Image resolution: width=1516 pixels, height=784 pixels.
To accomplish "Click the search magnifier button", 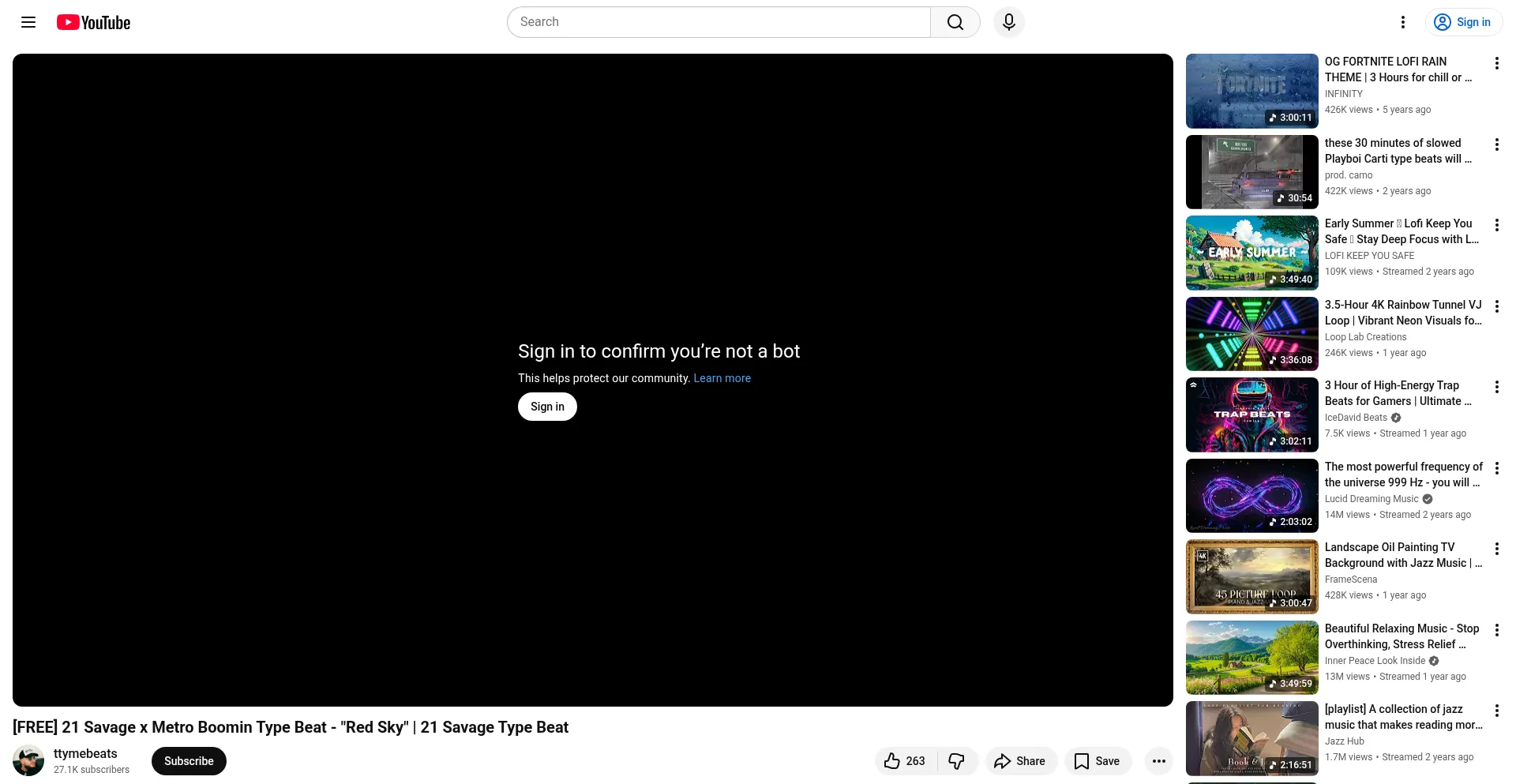I will click(955, 22).
